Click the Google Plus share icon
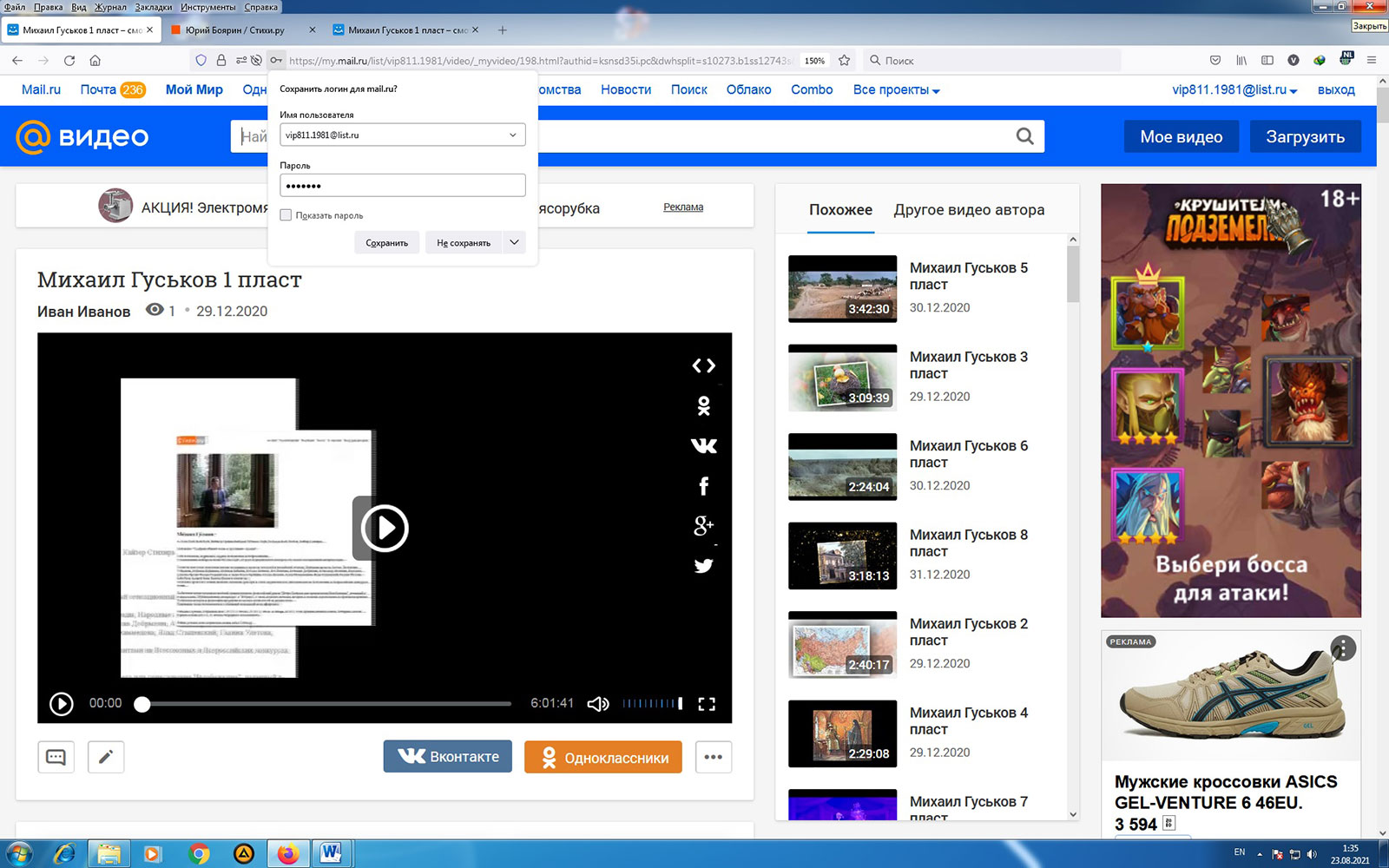The height and width of the screenshot is (868, 1389). [703, 525]
